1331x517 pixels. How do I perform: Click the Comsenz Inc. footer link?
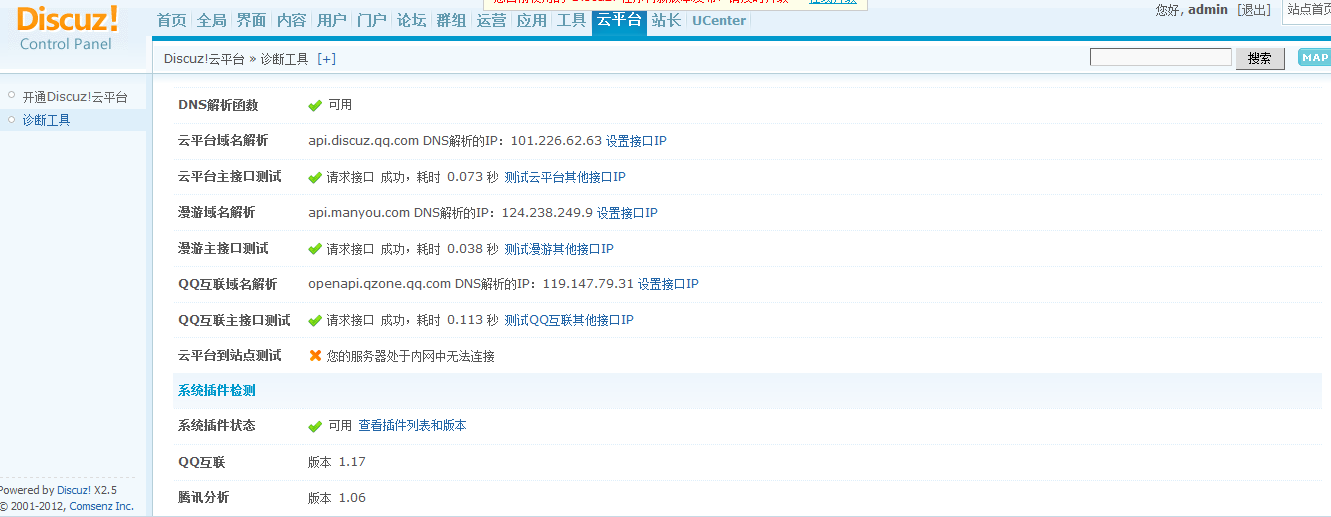100,506
